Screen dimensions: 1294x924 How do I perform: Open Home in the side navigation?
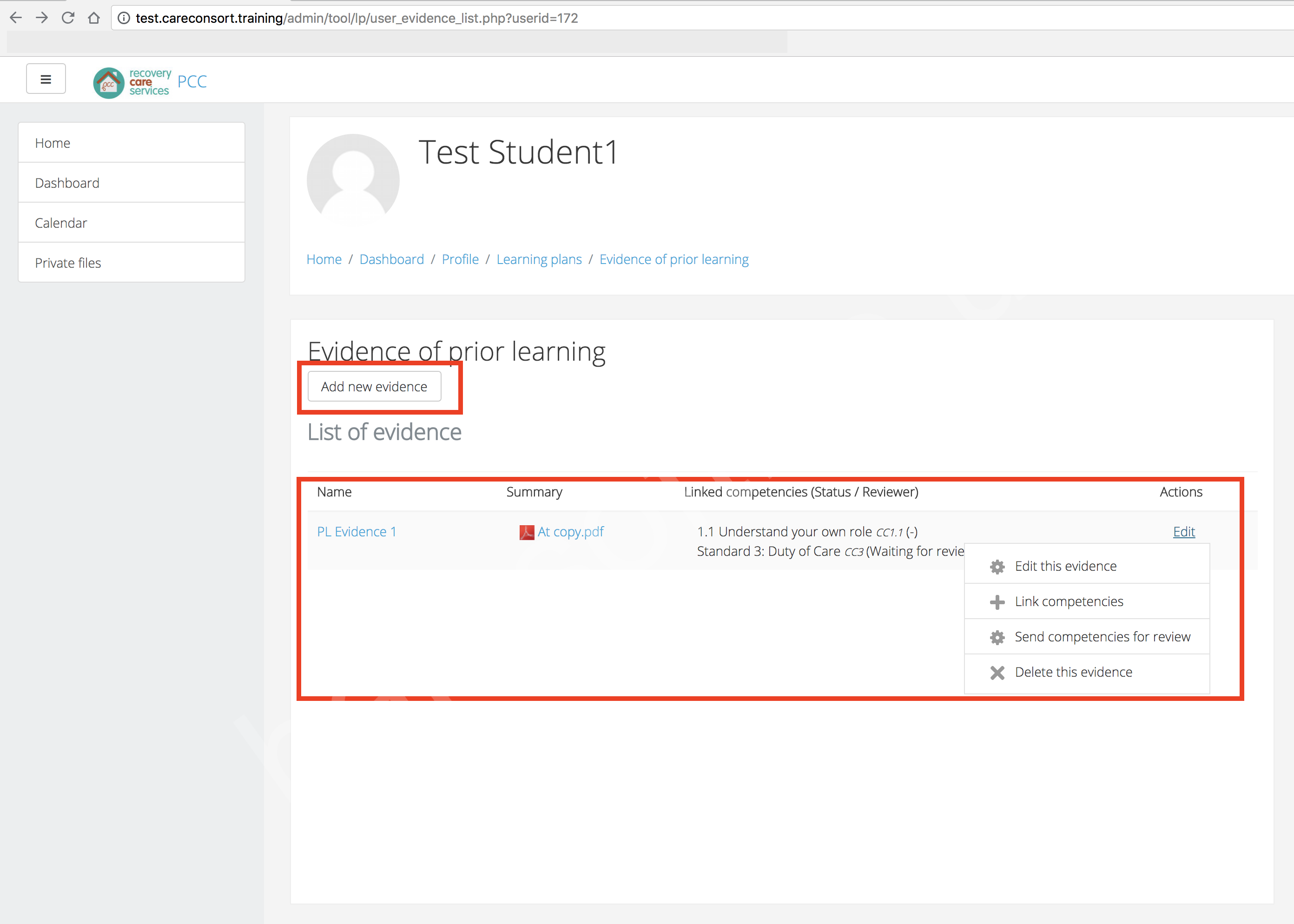pos(132,143)
